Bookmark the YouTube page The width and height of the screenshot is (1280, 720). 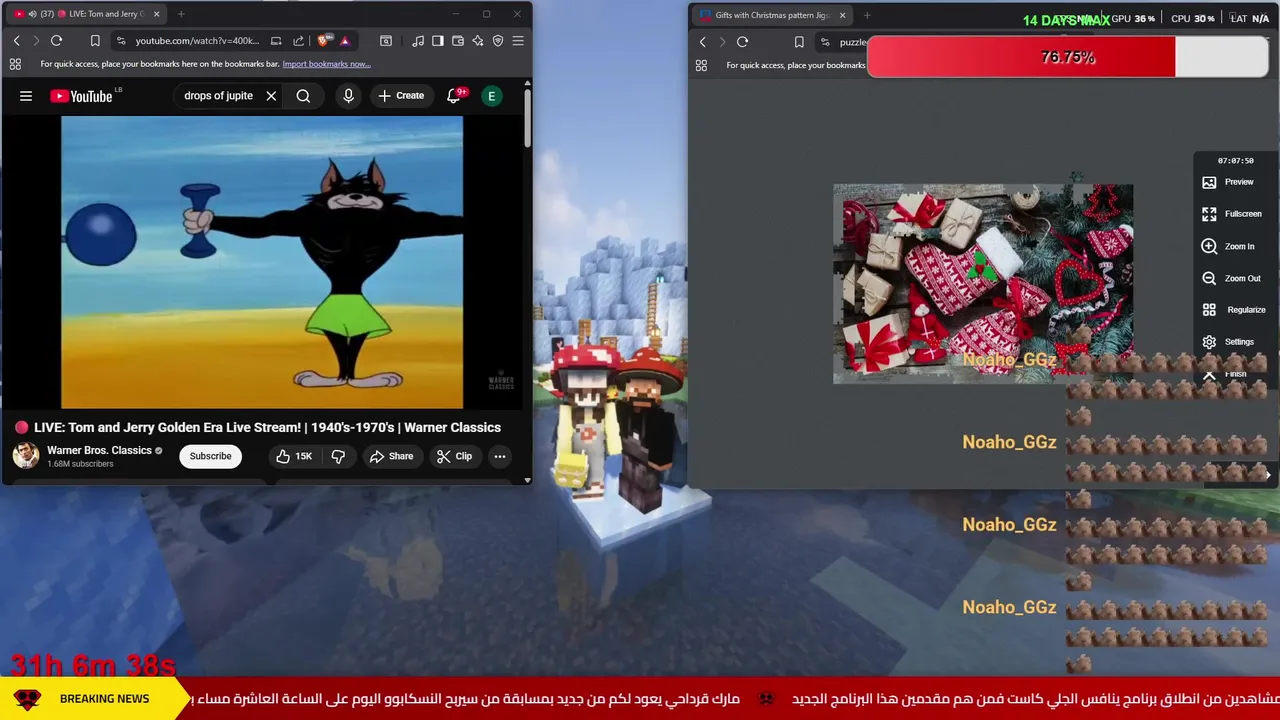(95, 41)
